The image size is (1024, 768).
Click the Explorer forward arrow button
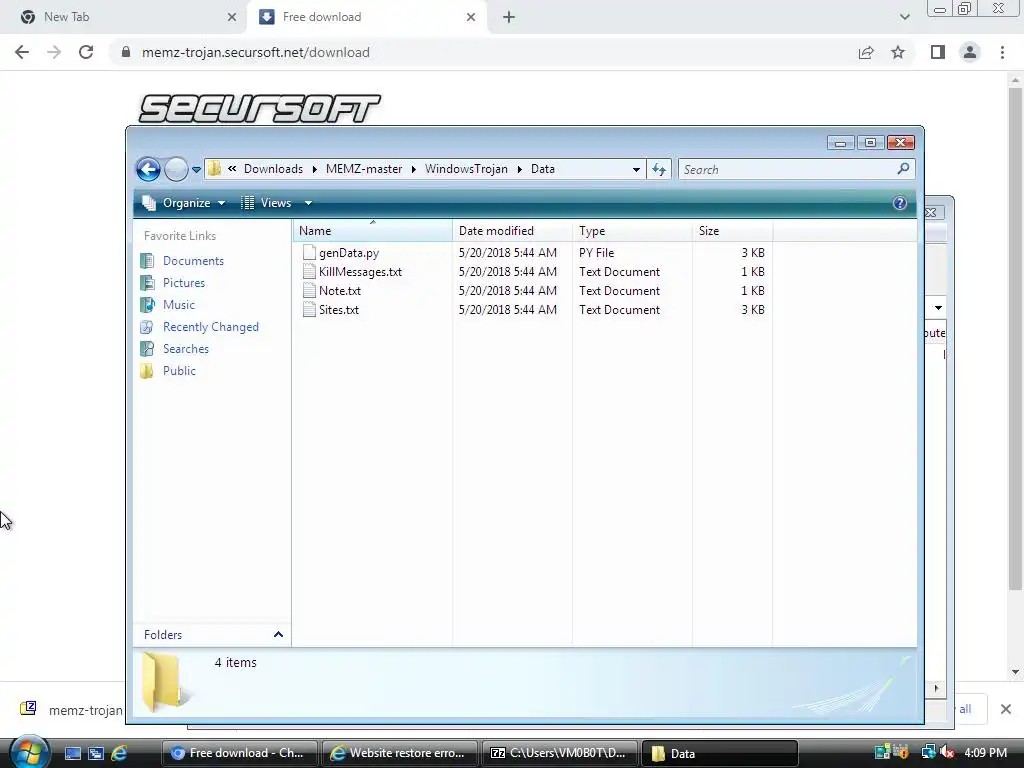(x=176, y=169)
